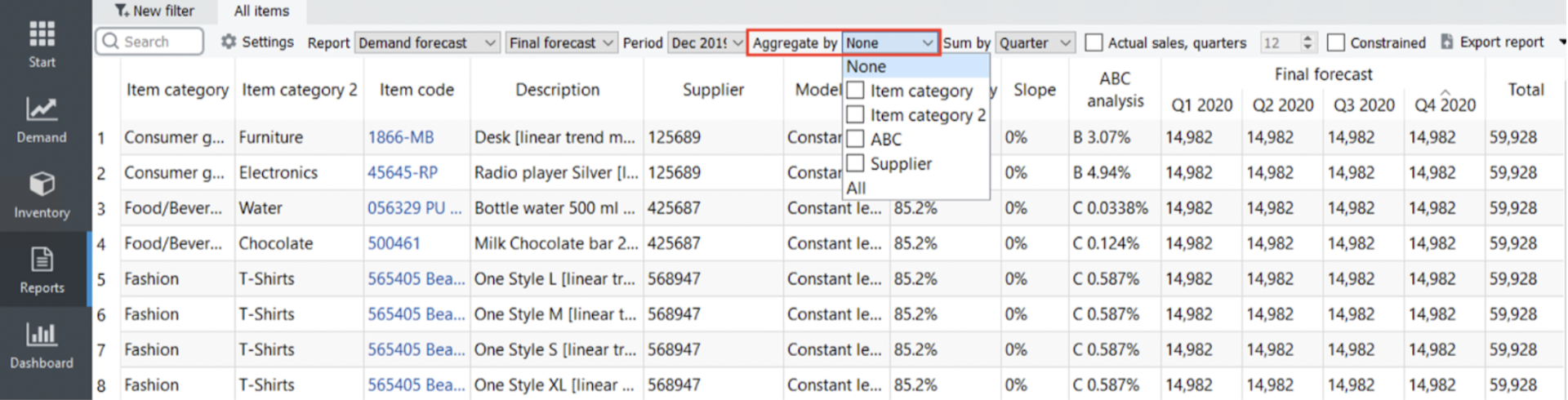Click the Export report icon

1446,42
